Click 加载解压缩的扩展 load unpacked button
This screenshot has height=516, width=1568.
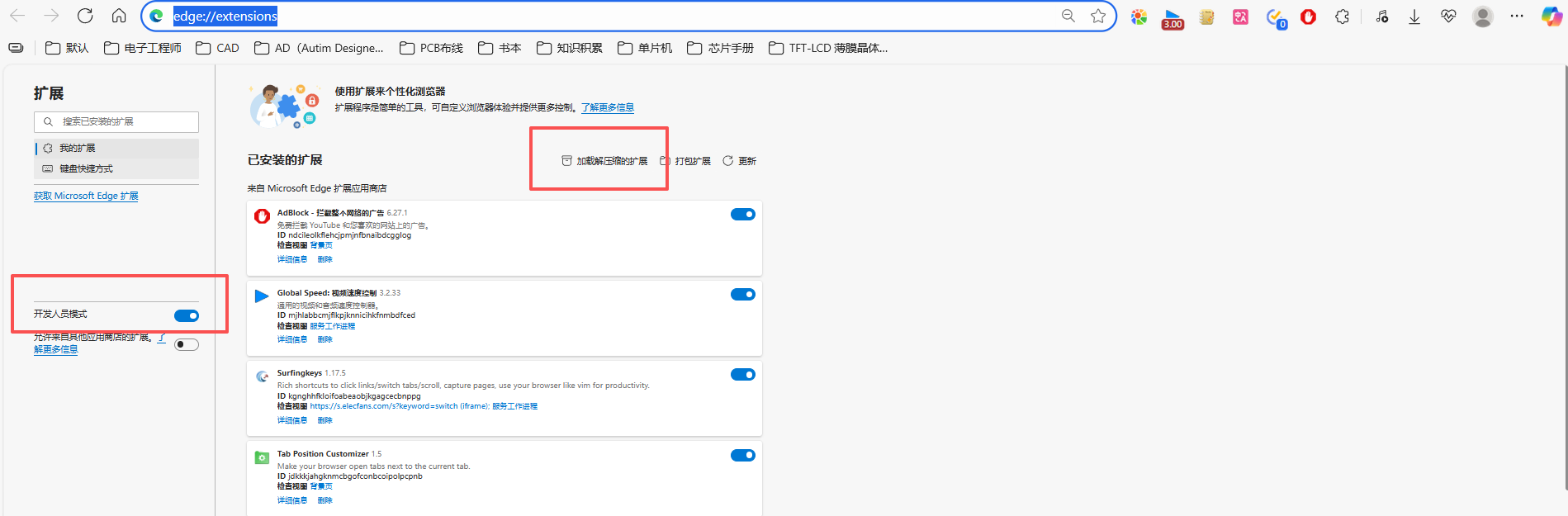tap(604, 161)
